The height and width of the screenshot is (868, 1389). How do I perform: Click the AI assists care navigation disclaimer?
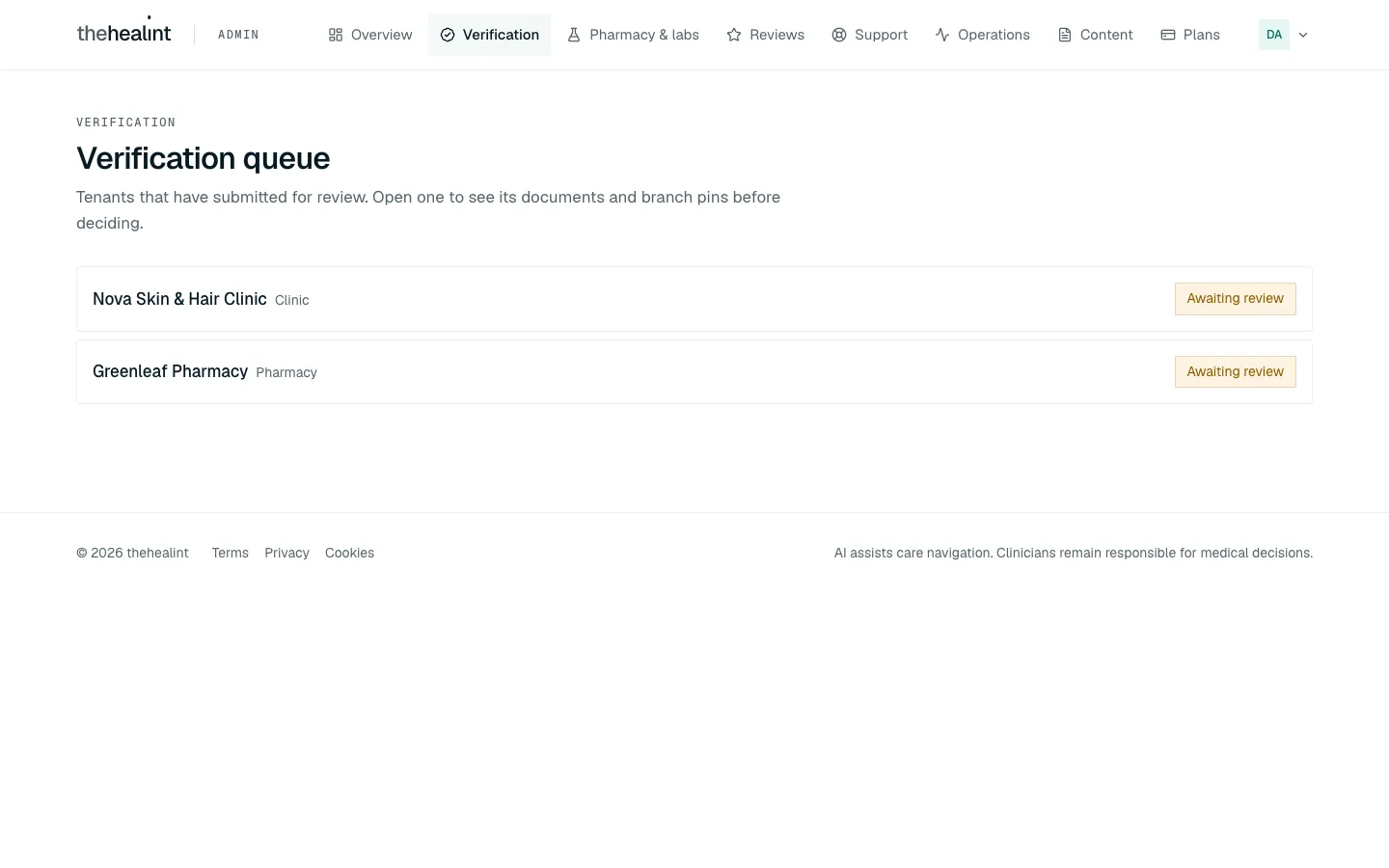click(x=1074, y=553)
